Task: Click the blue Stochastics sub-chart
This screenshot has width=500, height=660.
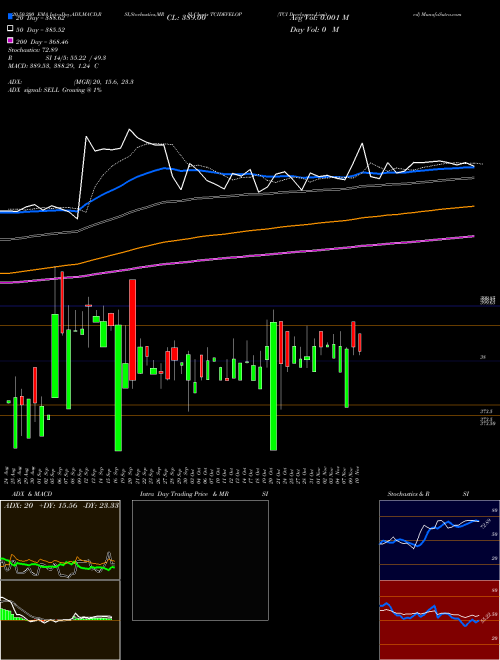Action: coord(439,540)
